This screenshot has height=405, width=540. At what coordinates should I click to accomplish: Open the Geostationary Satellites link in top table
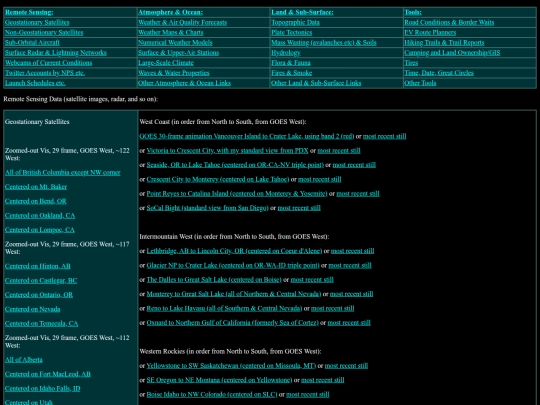pos(37,22)
